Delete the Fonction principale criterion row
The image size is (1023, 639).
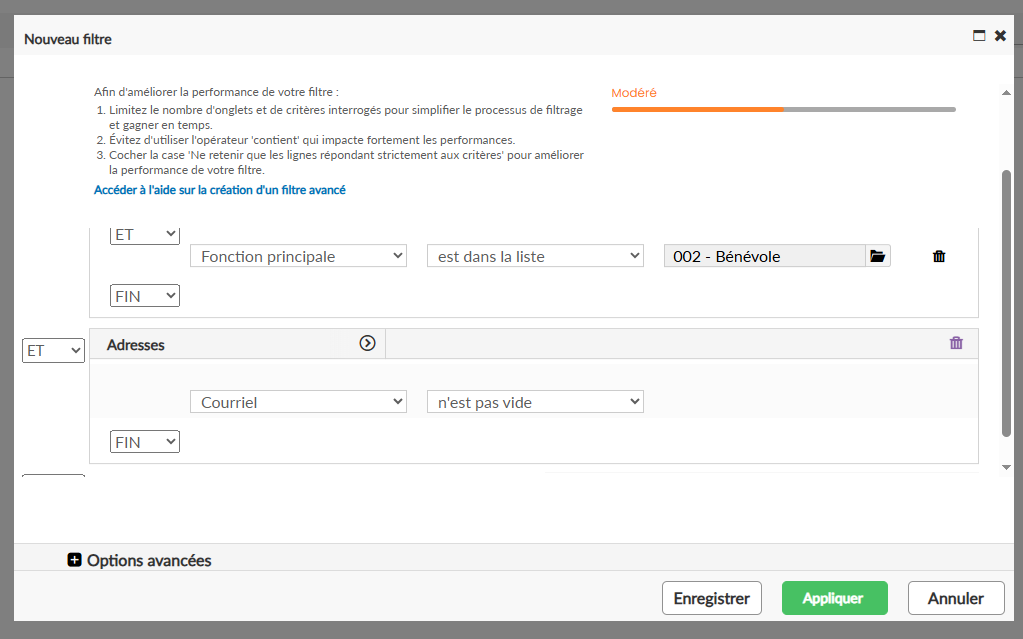point(939,256)
